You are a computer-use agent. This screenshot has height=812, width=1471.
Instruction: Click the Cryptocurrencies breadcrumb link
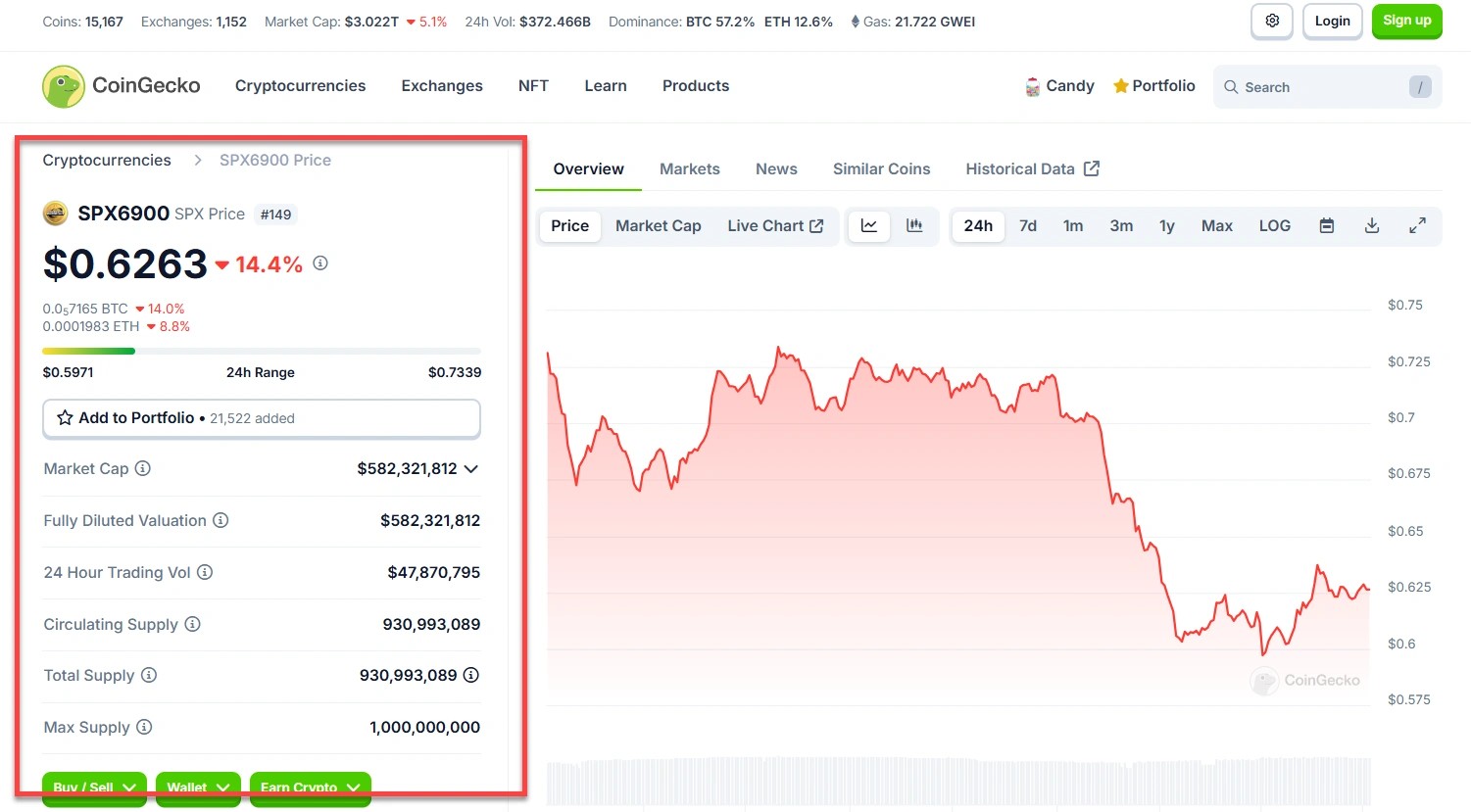pos(107,161)
